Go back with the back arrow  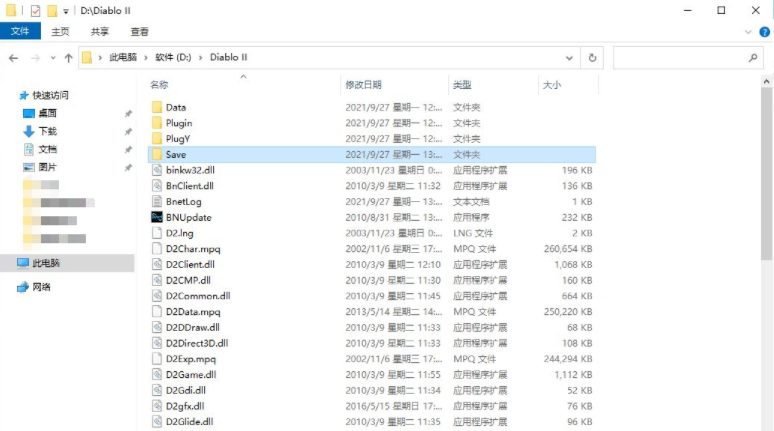[13, 58]
